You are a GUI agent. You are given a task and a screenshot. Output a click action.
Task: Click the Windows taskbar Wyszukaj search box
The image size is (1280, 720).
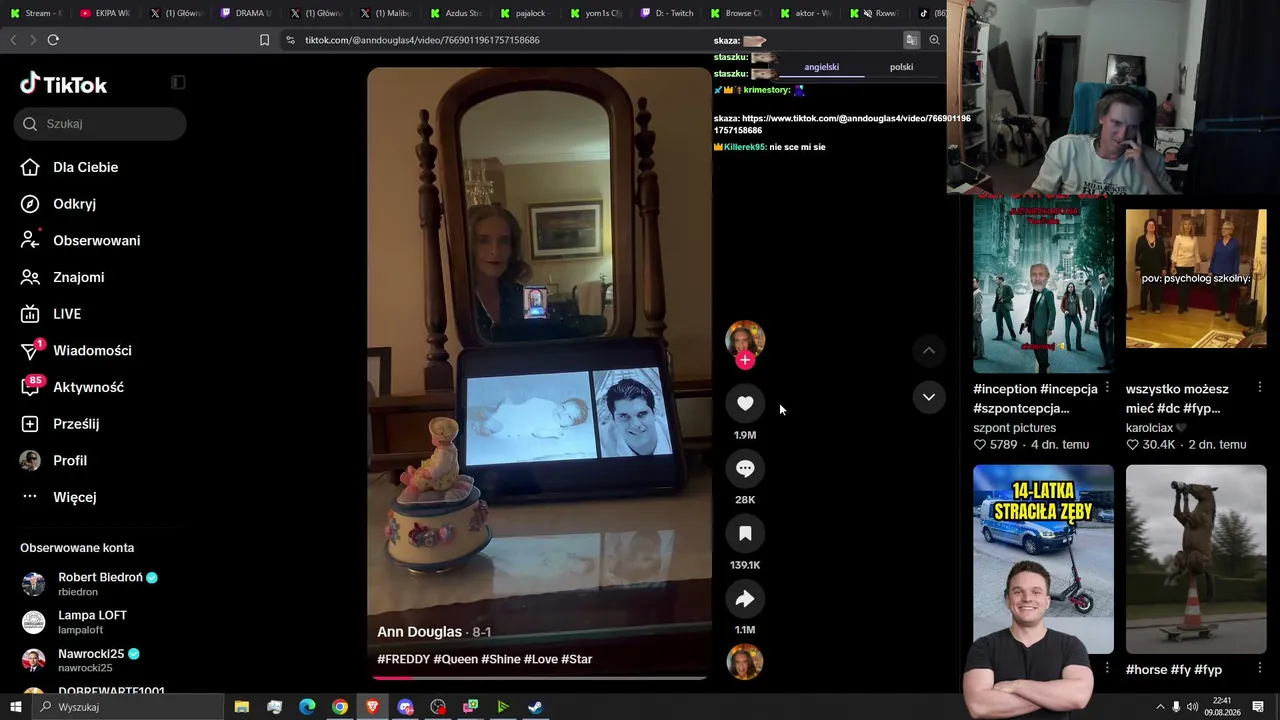tap(128, 707)
